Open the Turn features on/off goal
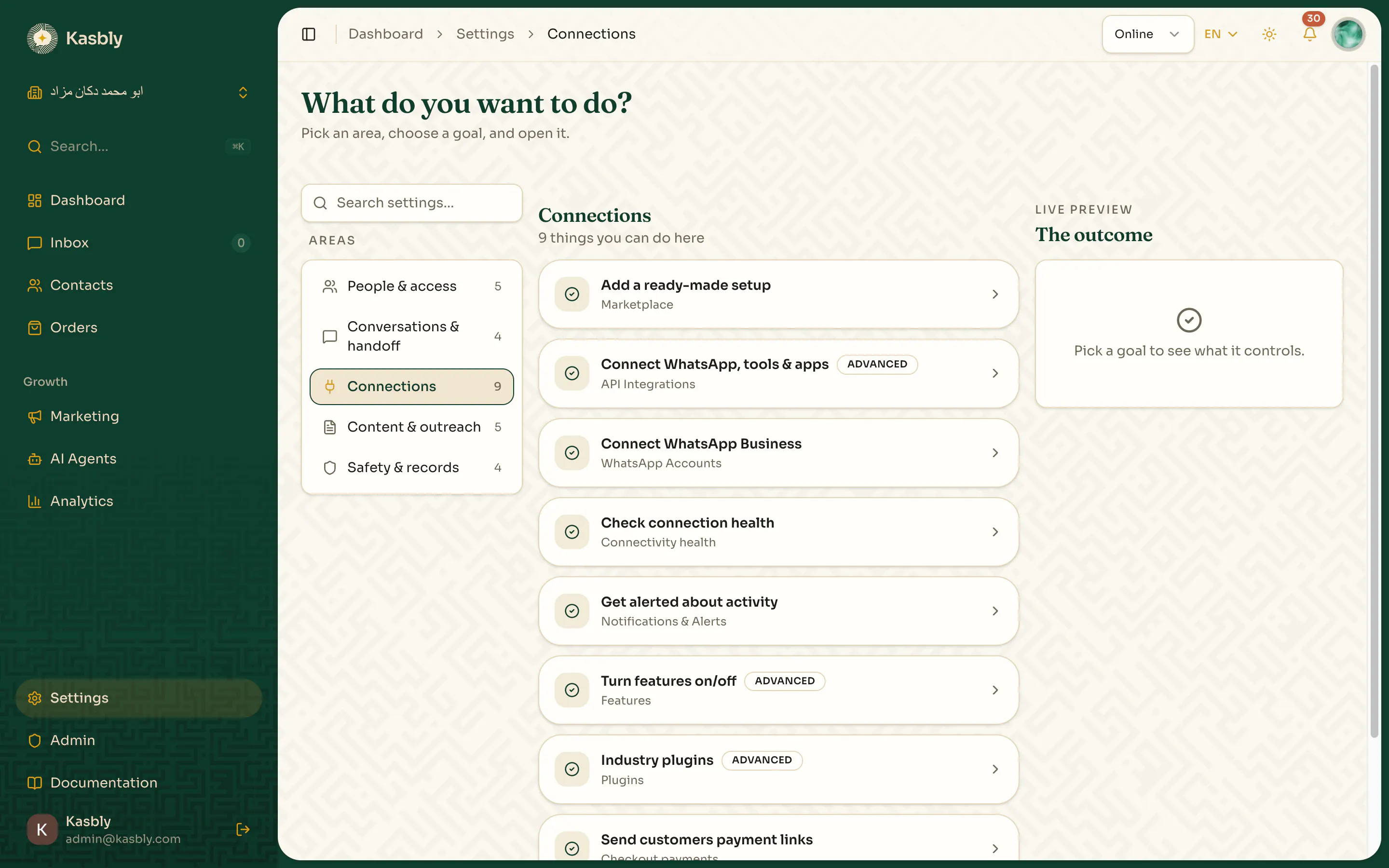The width and height of the screenshot is (1389, 868). tap(778, 690)
